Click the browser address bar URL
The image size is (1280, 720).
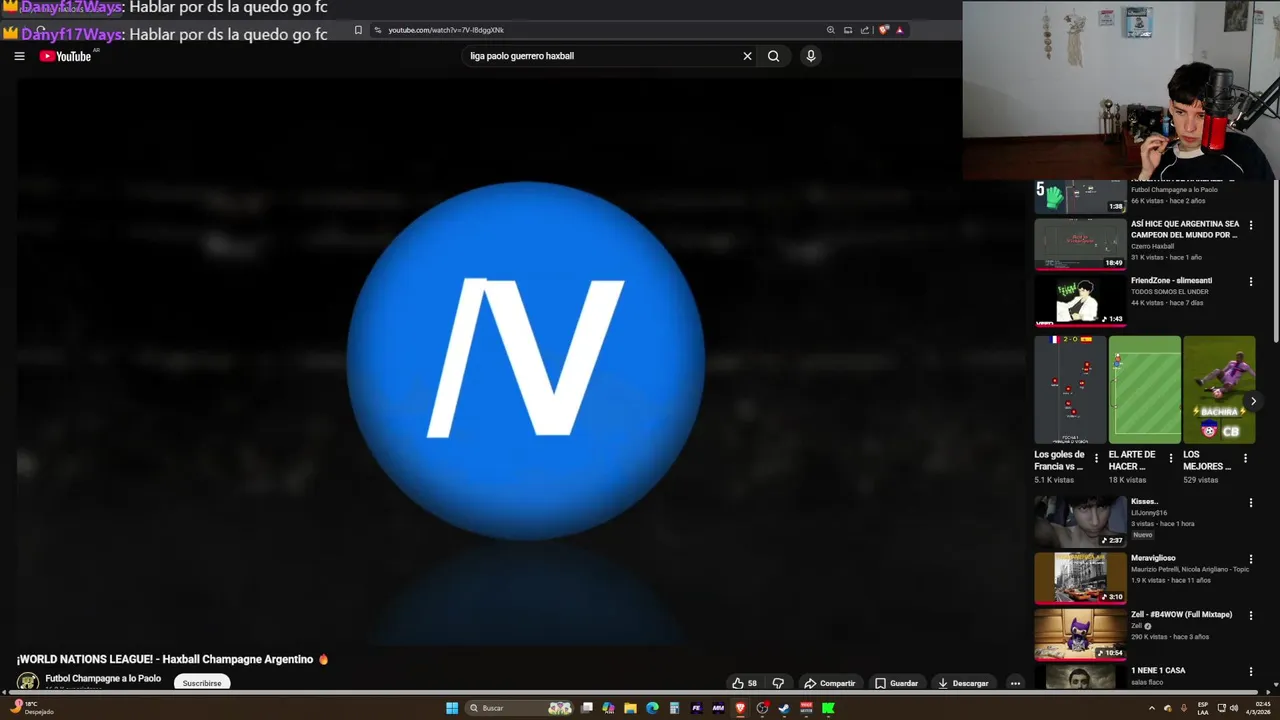[x=446, y=30]
